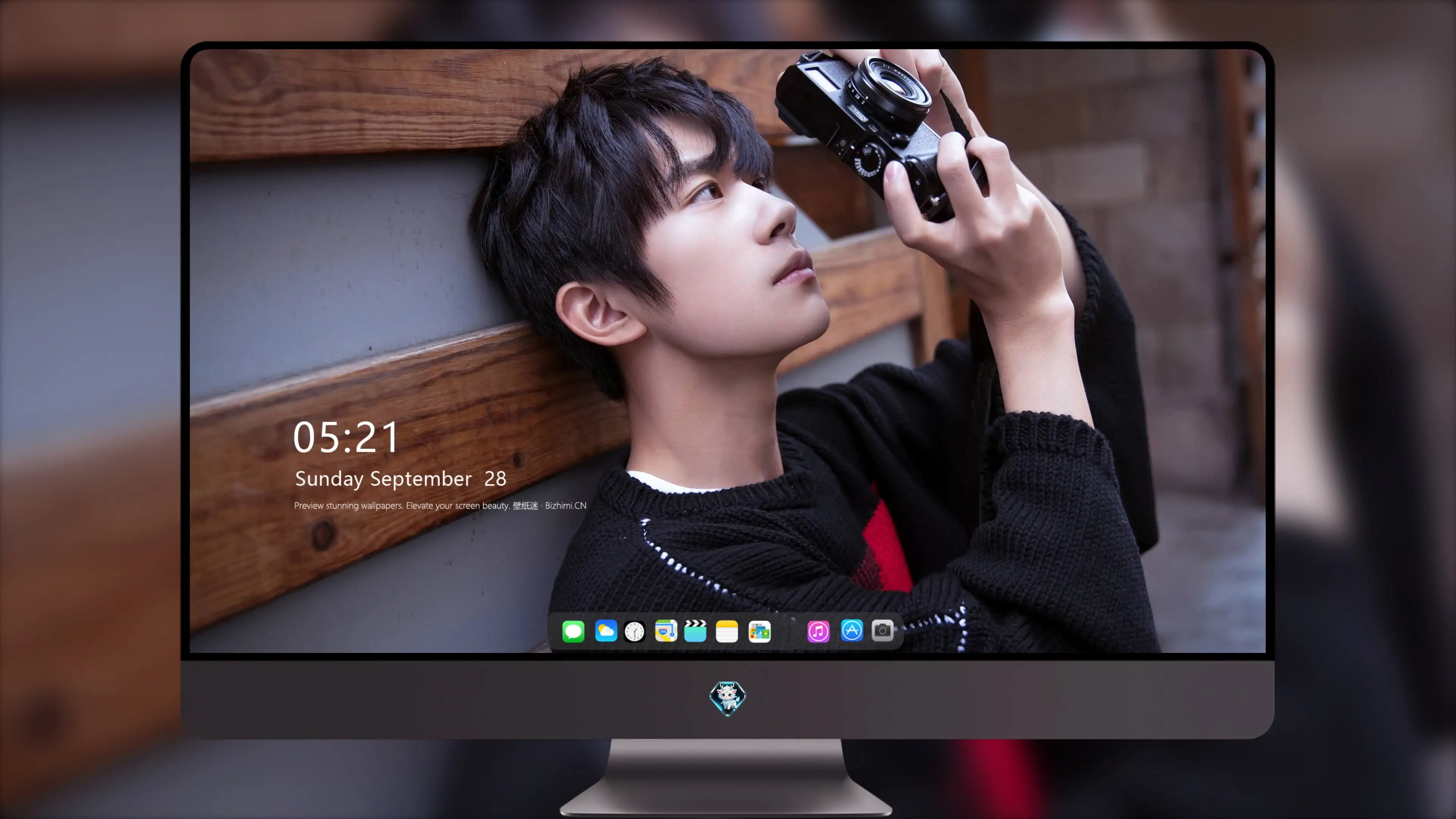Launch the Weather app from the dock
Viewport: 1456px width, 819px height.
click(606, 631)
